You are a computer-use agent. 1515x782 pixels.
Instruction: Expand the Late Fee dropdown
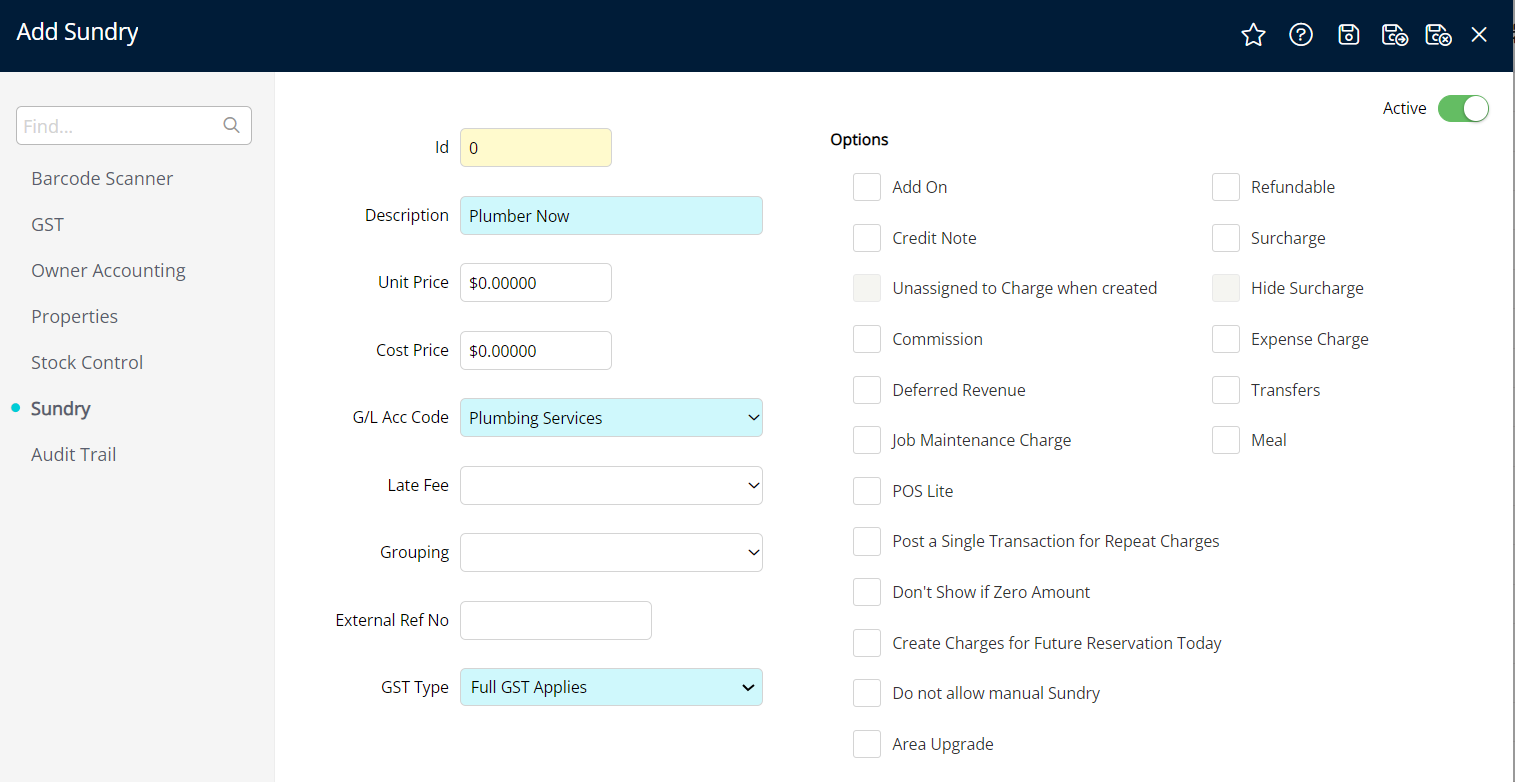pos(611,485)
